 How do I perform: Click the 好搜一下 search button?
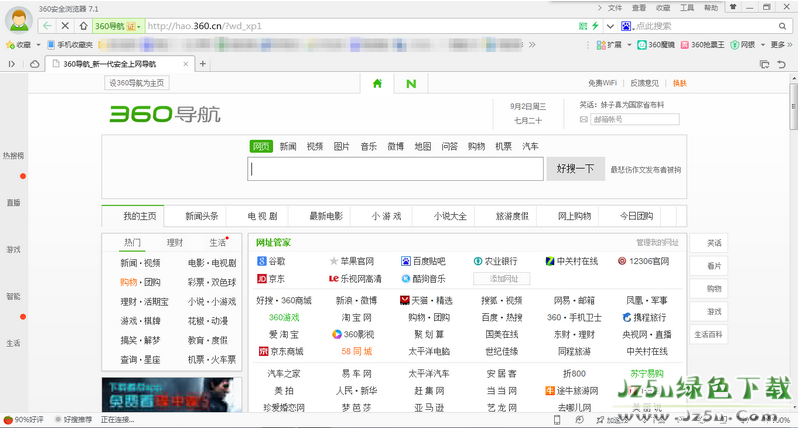pyautogui.click(x=576, y=169)
